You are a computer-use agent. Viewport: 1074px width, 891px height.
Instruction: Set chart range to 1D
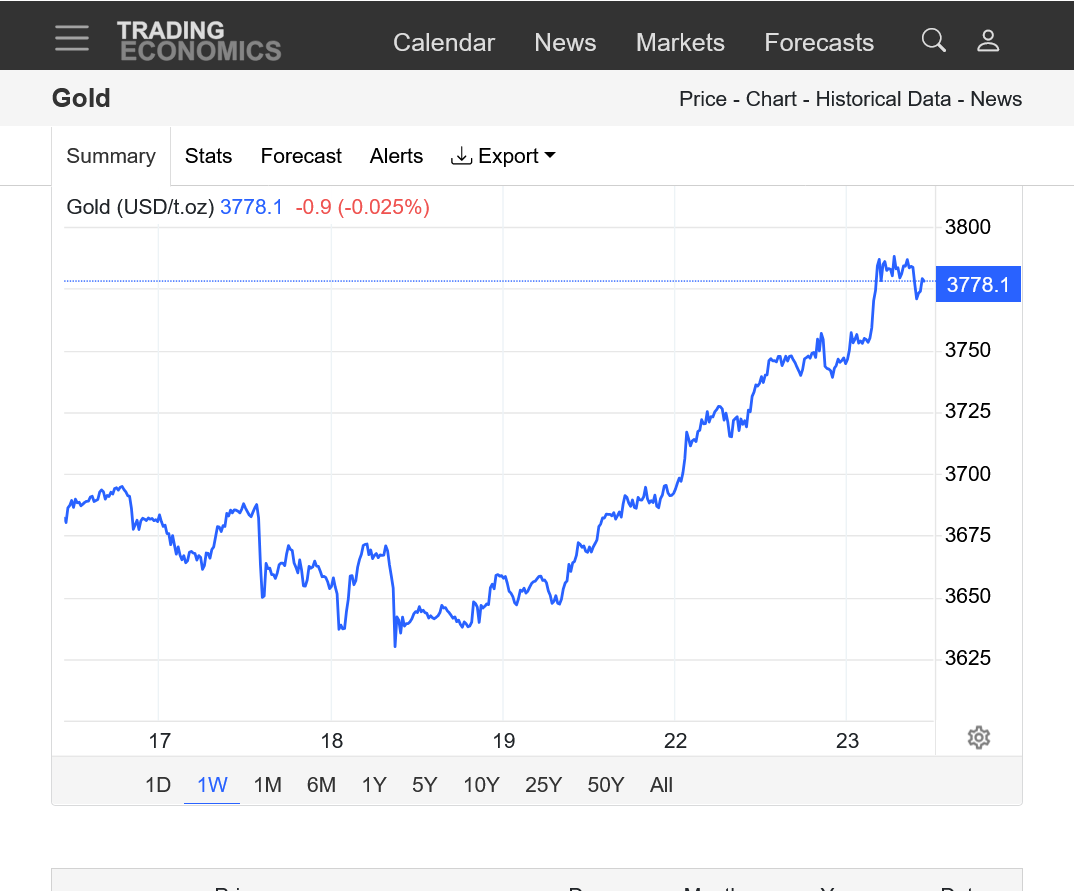pyautogui.click(x=158, y=785)
